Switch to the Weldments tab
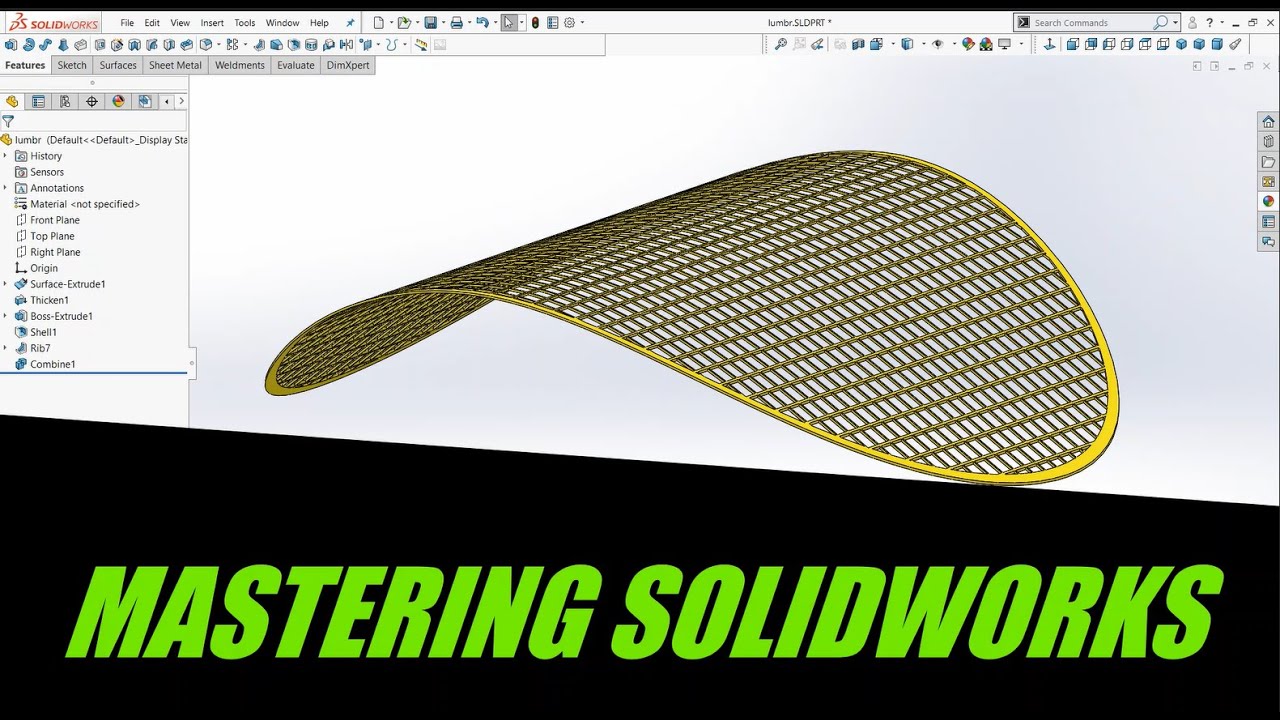This screenshot has height=720, width=1280. pos(240,65)
